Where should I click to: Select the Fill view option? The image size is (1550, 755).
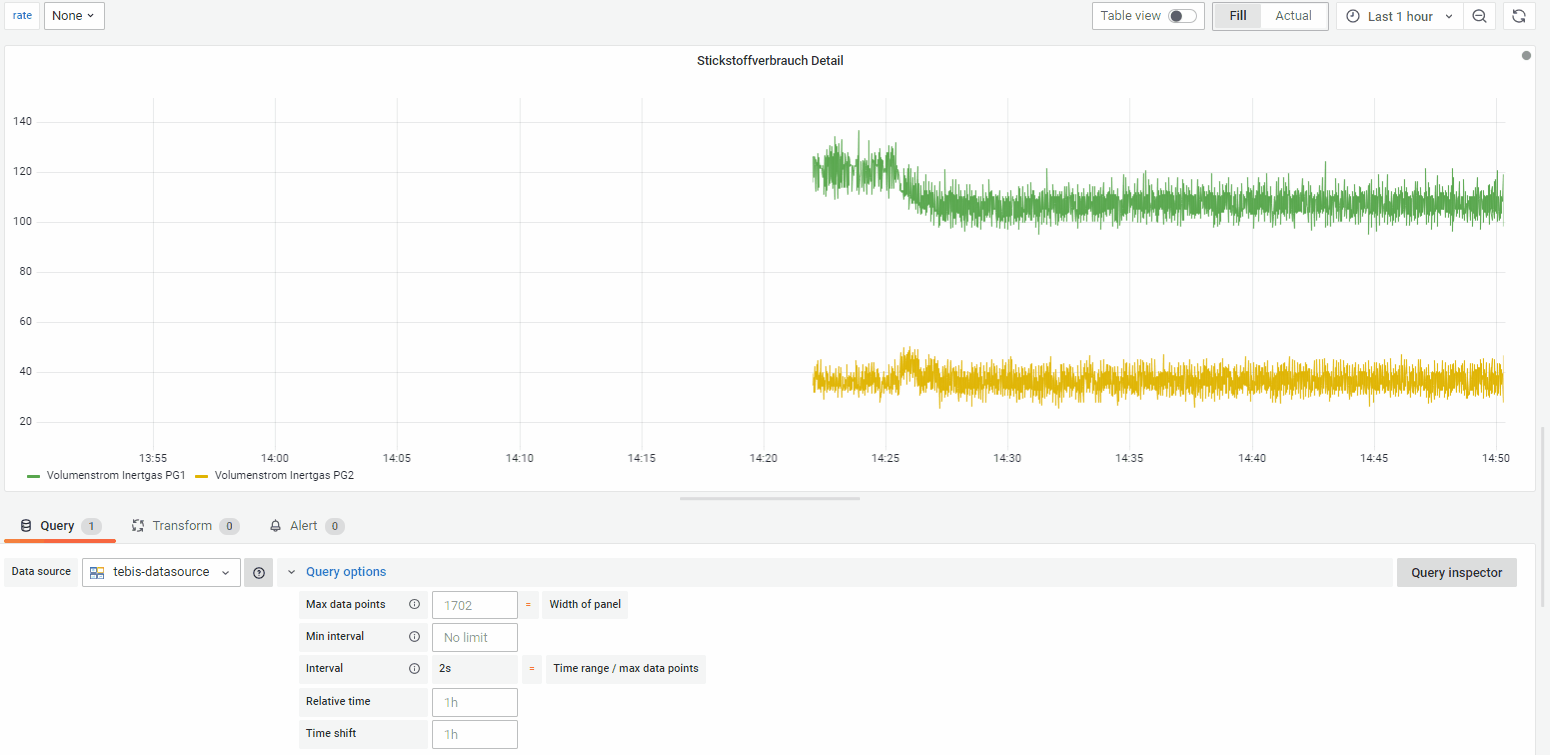click(x=1238, y=16)
